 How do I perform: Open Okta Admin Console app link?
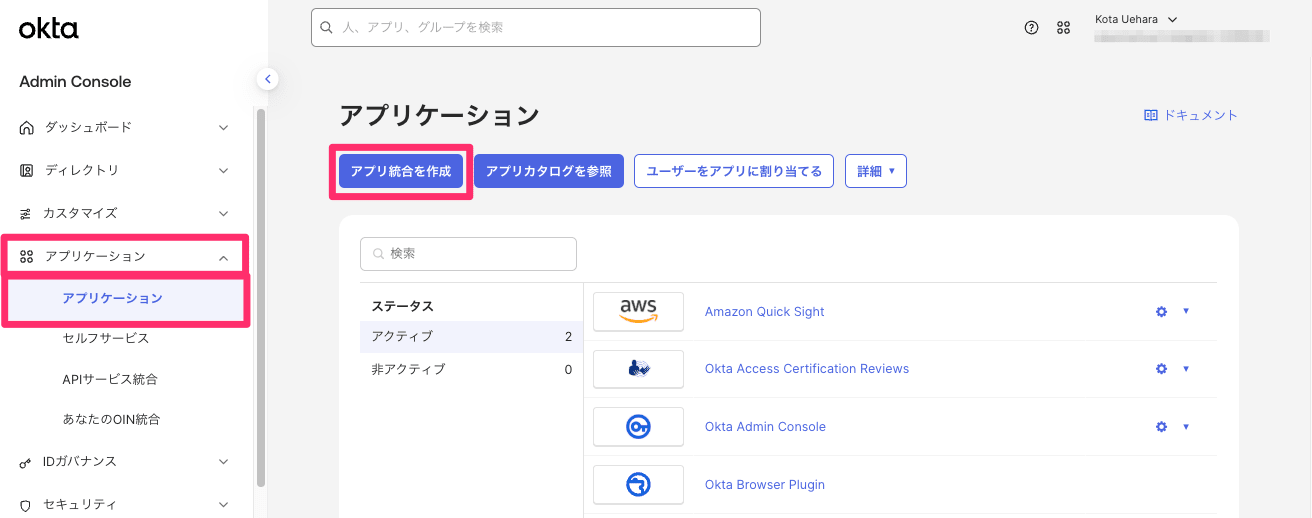tap(765, 426)
